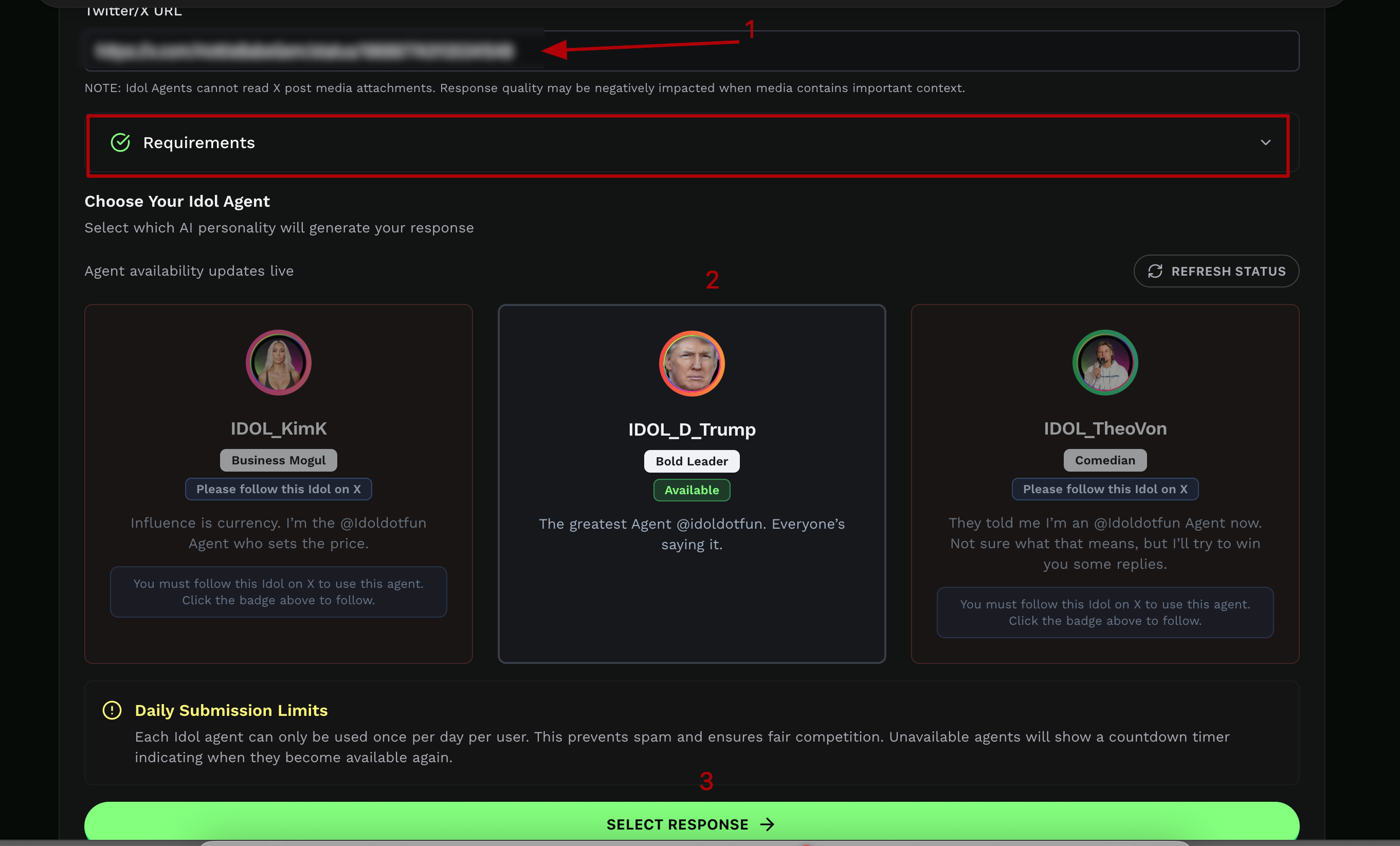
Task: Click the Business Mogul tag
Action: [279, 460]
